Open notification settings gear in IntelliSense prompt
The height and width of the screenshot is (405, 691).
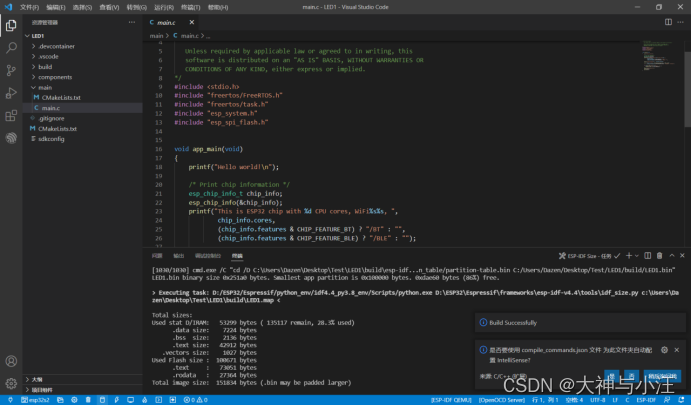click(x=664, y=350)
